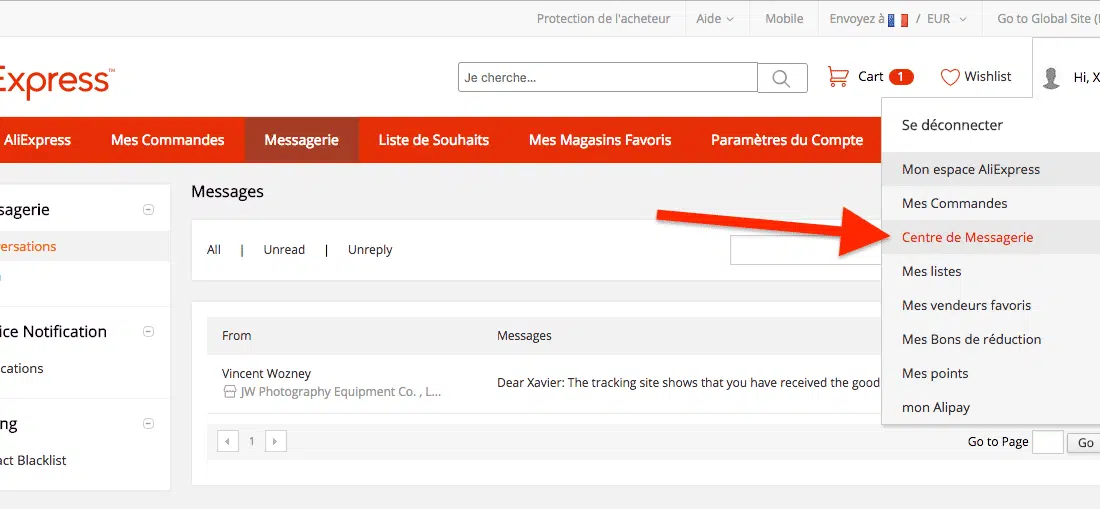Click the message search input box
Screen dimensions: 1100x509
pos(805,250)
